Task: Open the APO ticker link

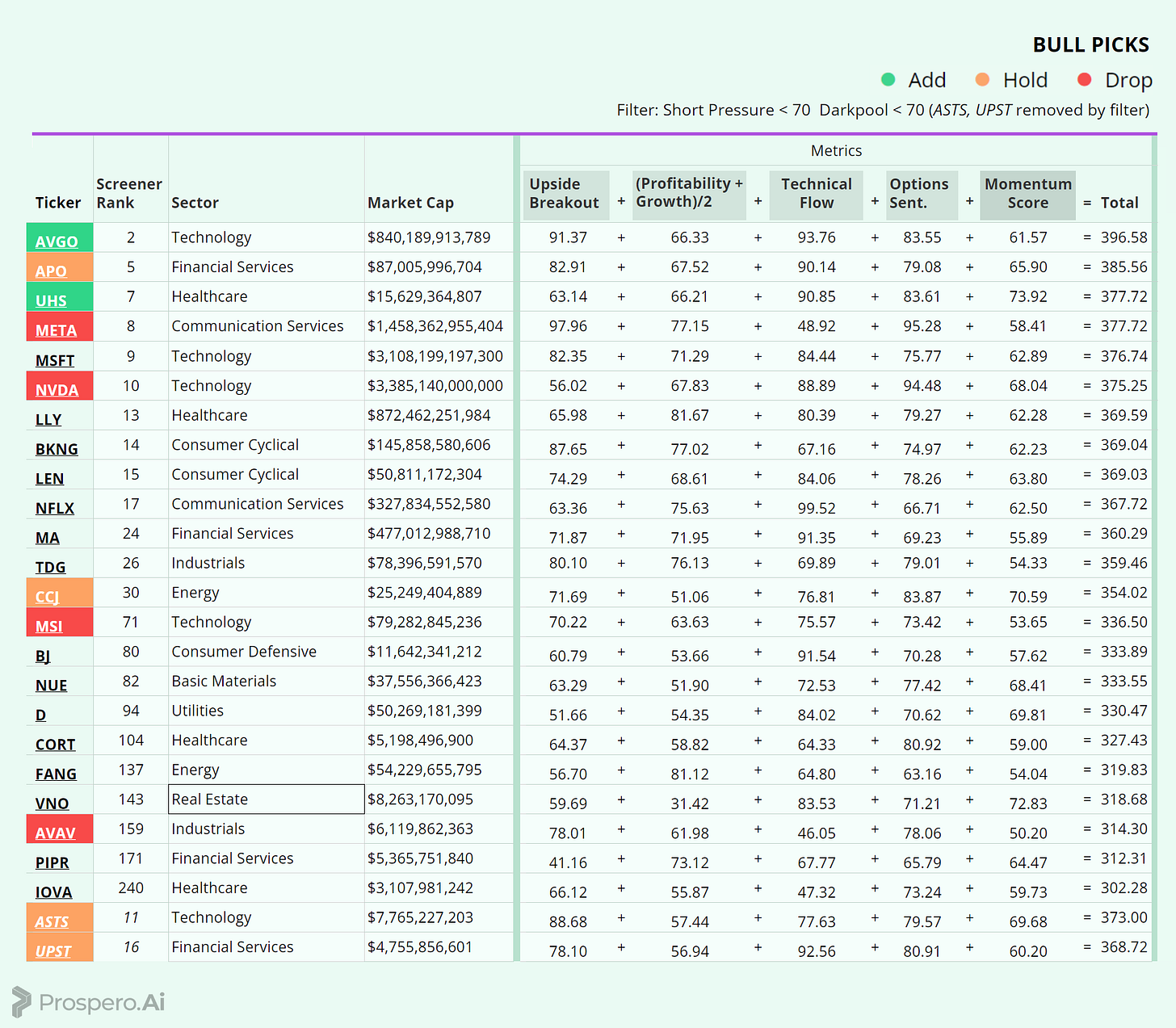Action: 51,271
